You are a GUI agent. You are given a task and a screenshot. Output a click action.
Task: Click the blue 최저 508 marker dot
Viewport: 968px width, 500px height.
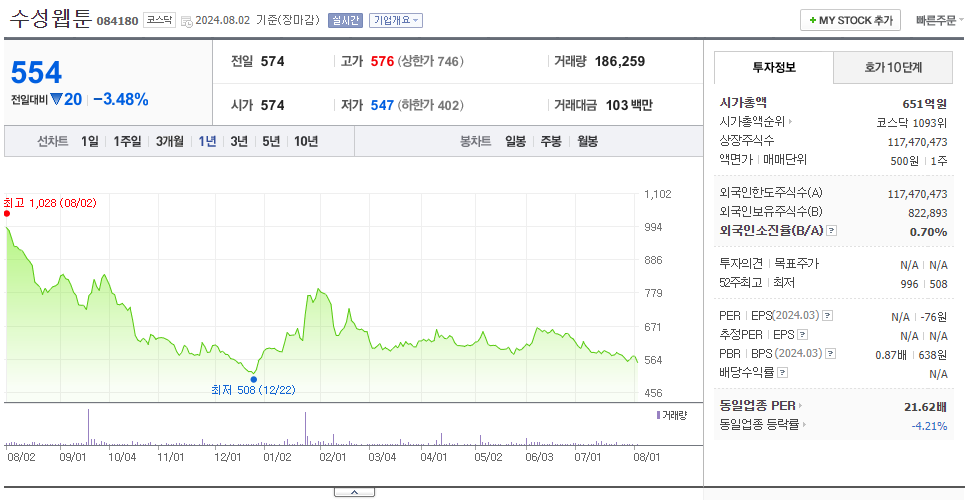[x=254, y=380]
